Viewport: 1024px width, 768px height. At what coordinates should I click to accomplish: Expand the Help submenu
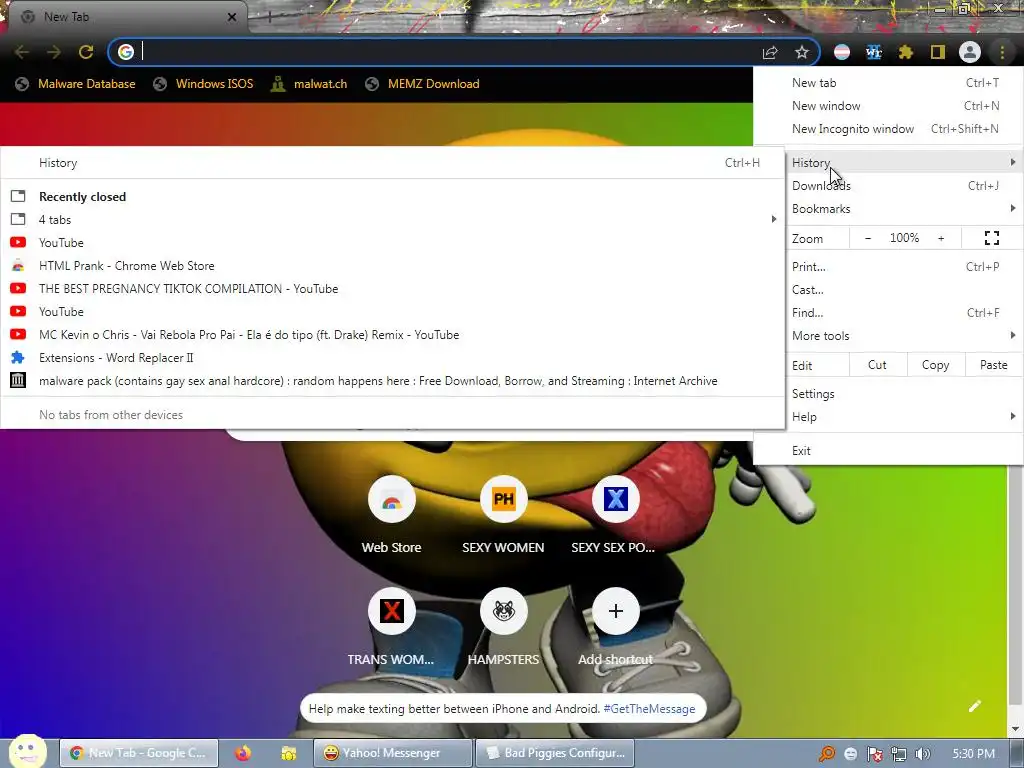click(889, 417)
